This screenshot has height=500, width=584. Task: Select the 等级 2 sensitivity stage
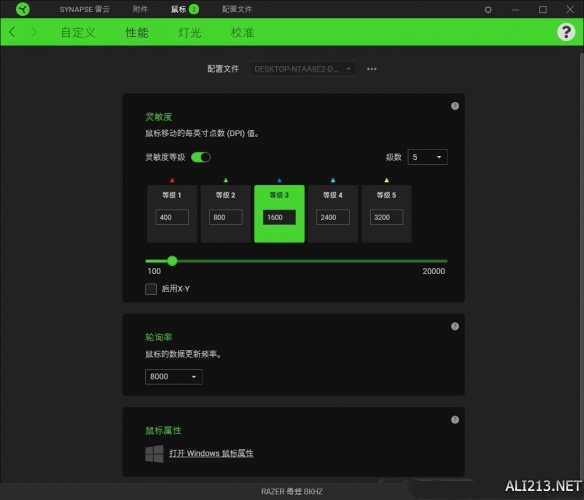[x=226, y=214]
